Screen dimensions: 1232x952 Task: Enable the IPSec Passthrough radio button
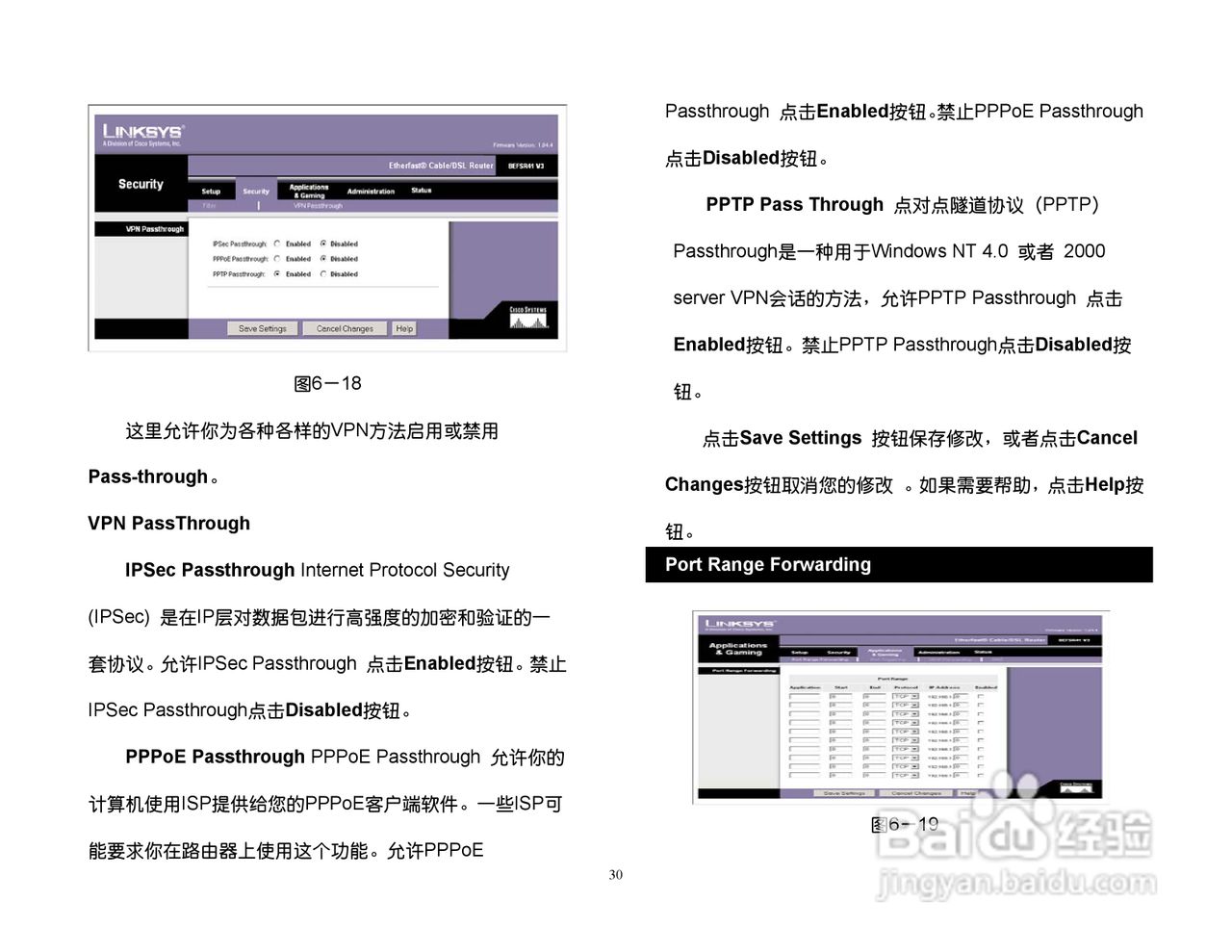(x=276, y=244)
